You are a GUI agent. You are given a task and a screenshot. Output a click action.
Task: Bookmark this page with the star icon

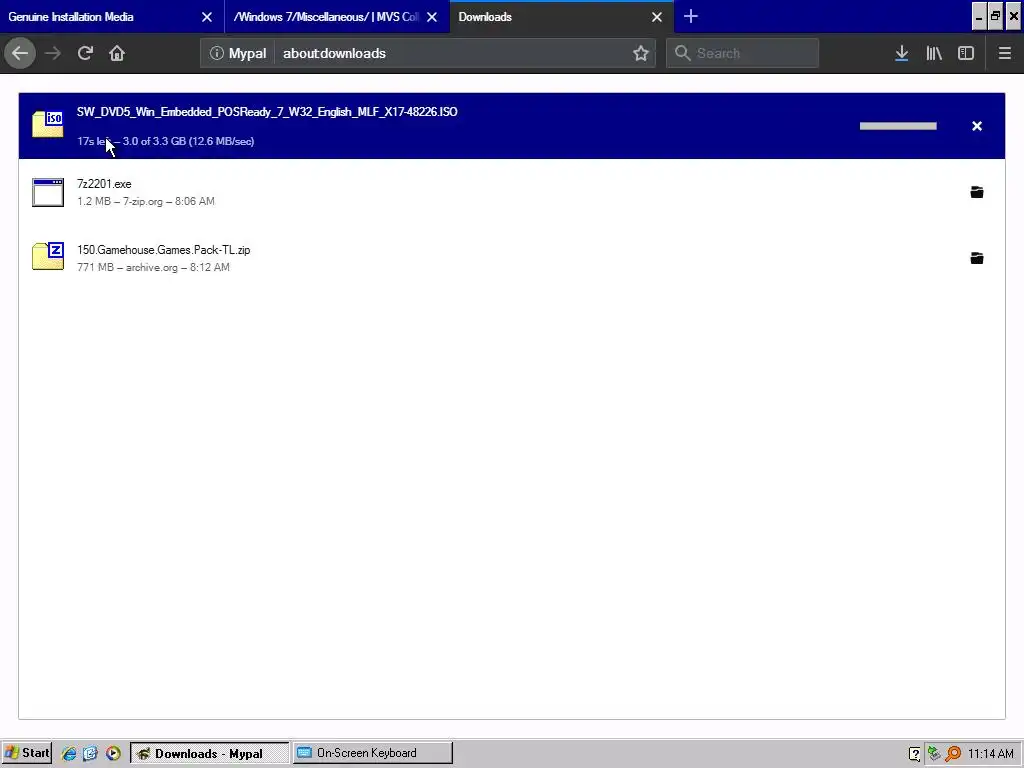pyautogui.click(x=641, y=53)
